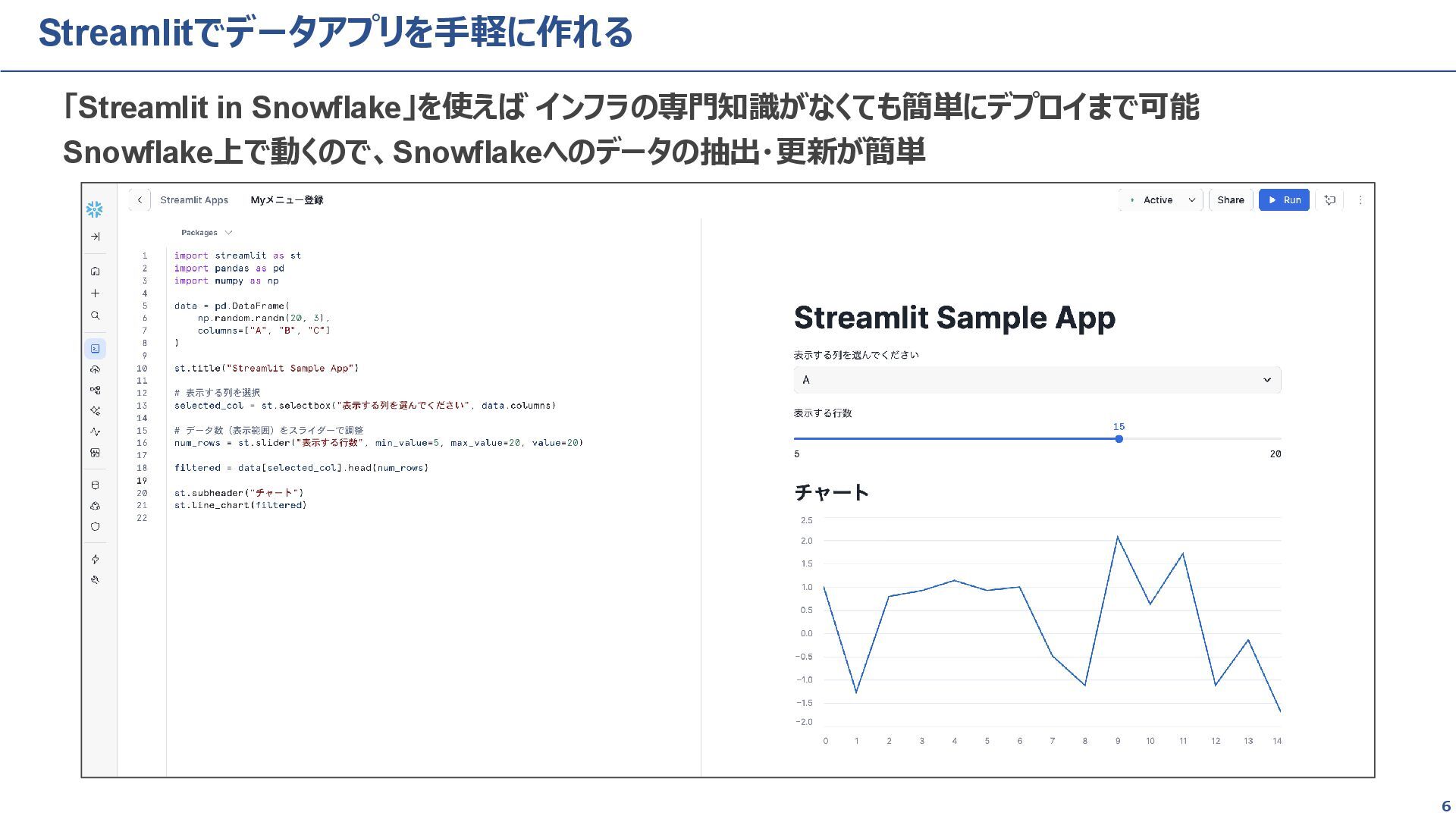Go back using the left chevron button
Screen dimensions: 1456x819
coord(140,200)
